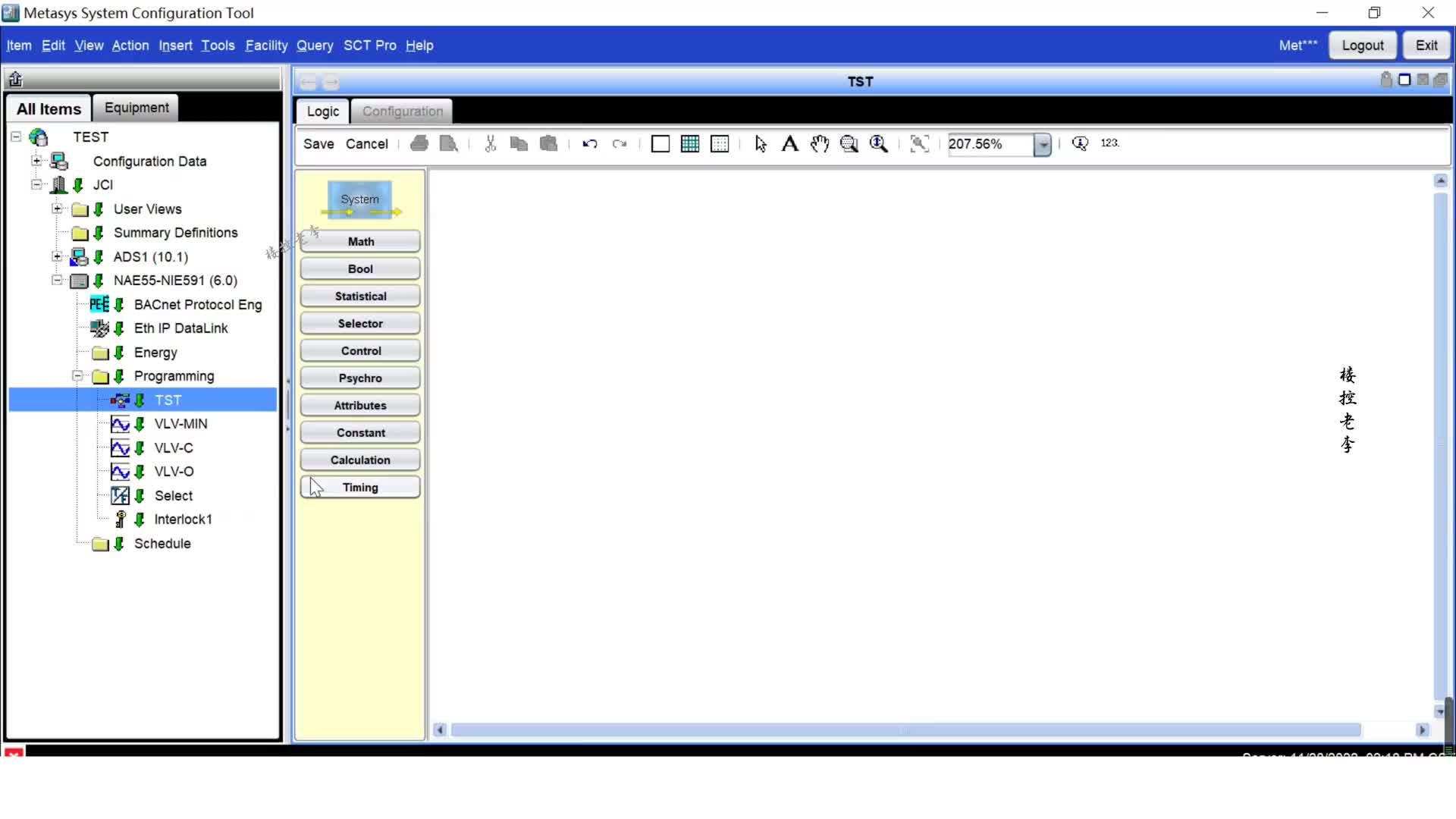Click the Redo toolbar icon
The image size is (1456, 819).
620,143
